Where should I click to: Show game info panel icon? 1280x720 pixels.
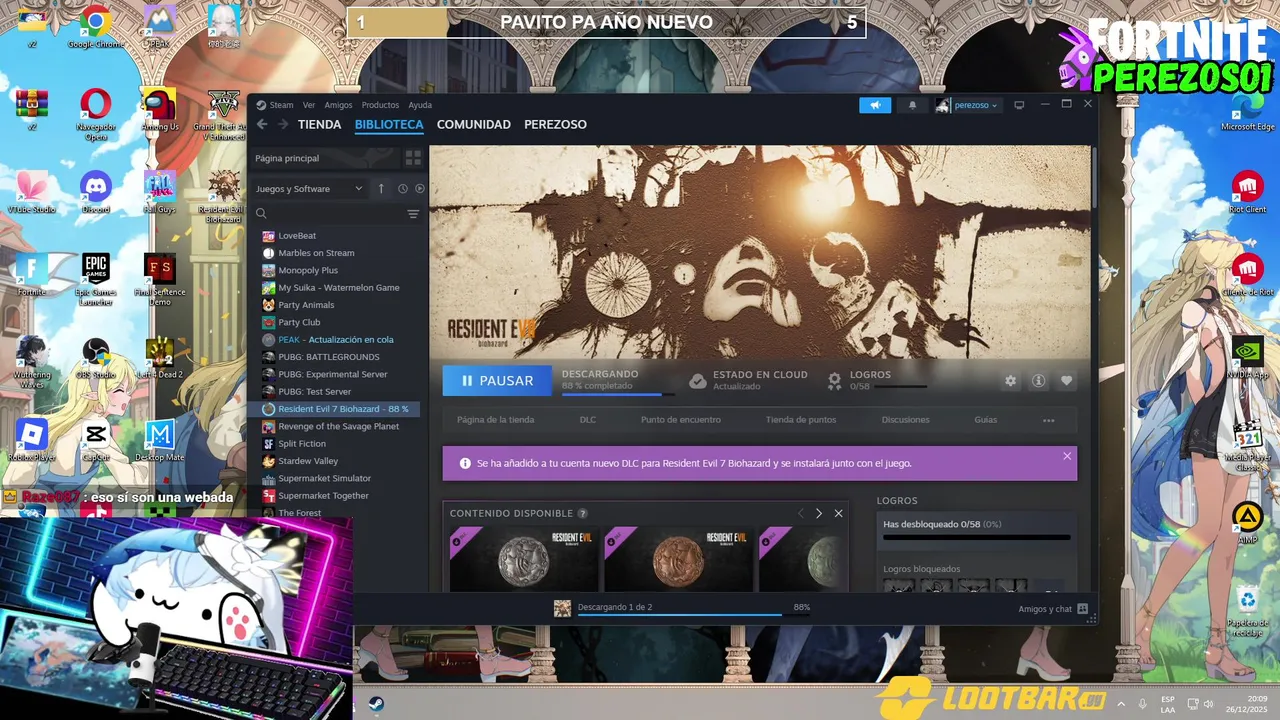tap(1039, 381)
